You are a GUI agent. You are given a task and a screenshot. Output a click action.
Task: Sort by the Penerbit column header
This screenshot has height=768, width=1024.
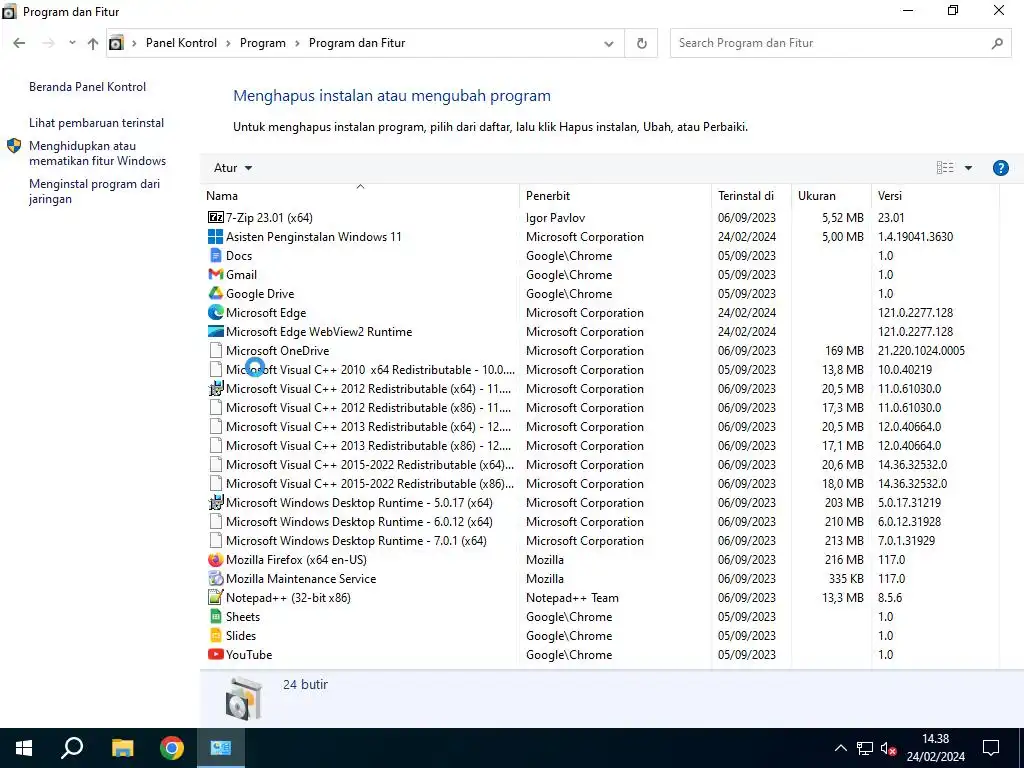[615, 195]
